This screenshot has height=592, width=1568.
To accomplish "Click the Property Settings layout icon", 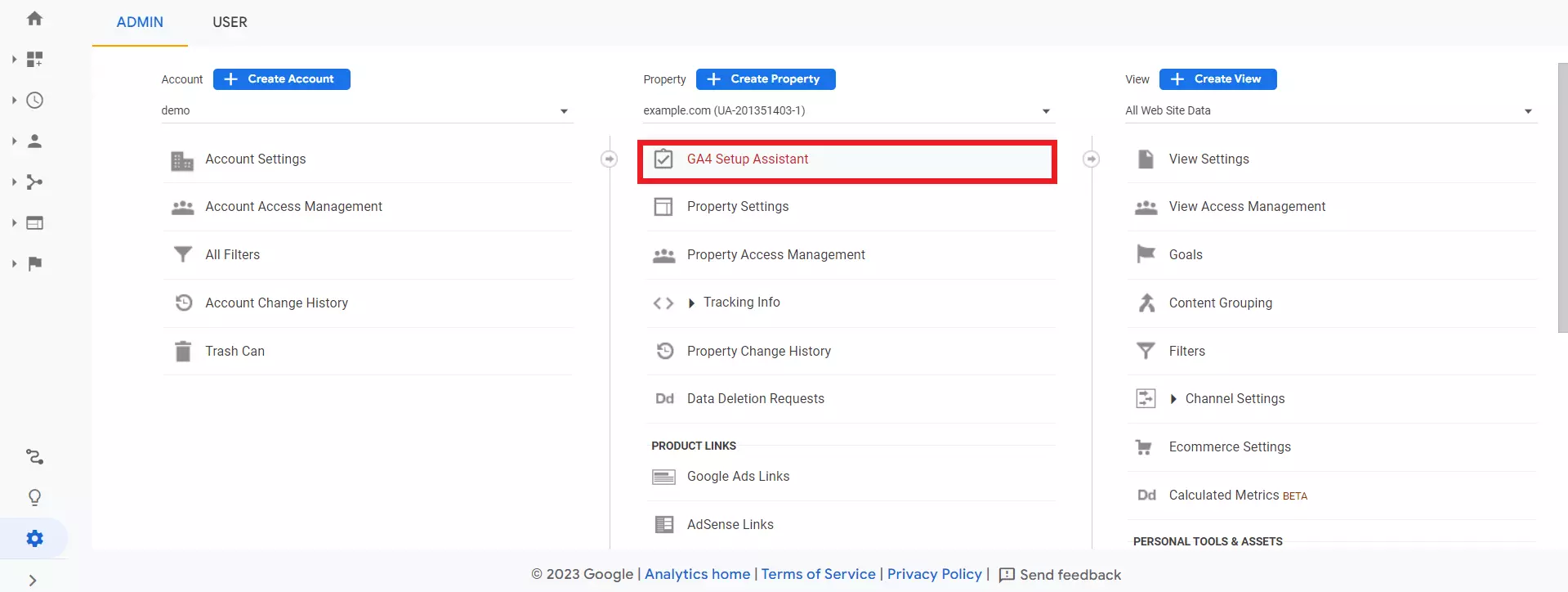I will click(663, 207).
